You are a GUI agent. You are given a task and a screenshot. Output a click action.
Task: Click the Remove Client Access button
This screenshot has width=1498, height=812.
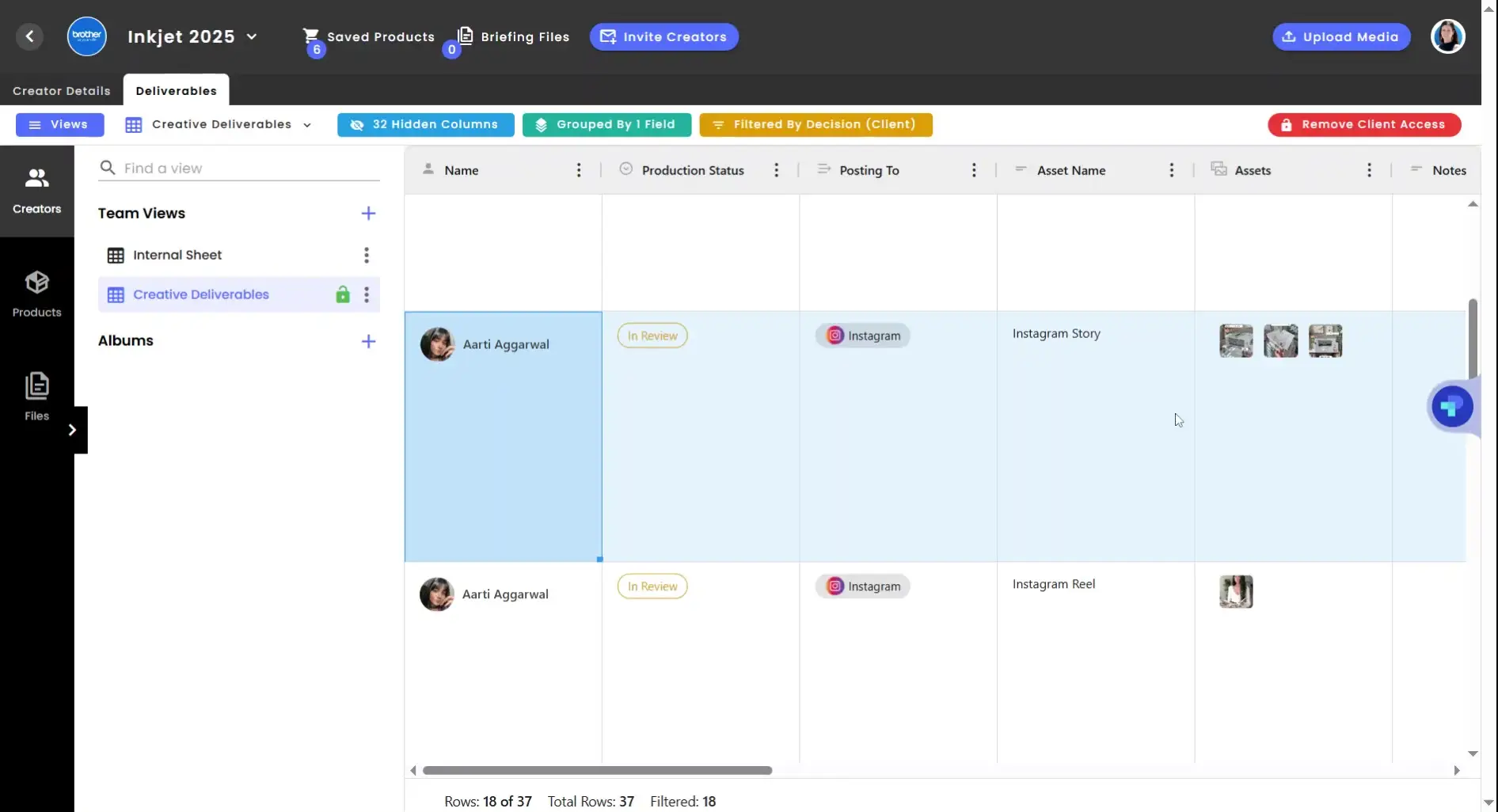point(1364,124)
